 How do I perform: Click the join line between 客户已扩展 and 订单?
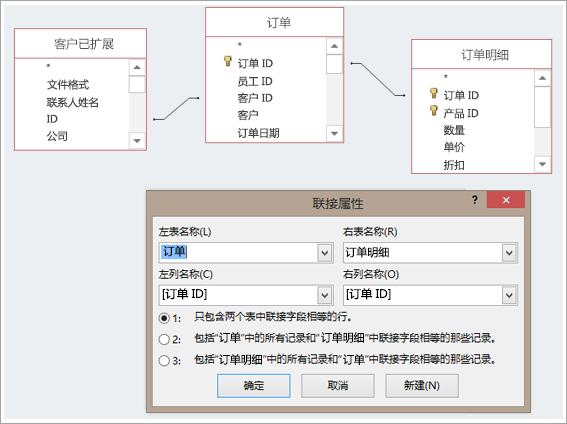pos(176,108)
